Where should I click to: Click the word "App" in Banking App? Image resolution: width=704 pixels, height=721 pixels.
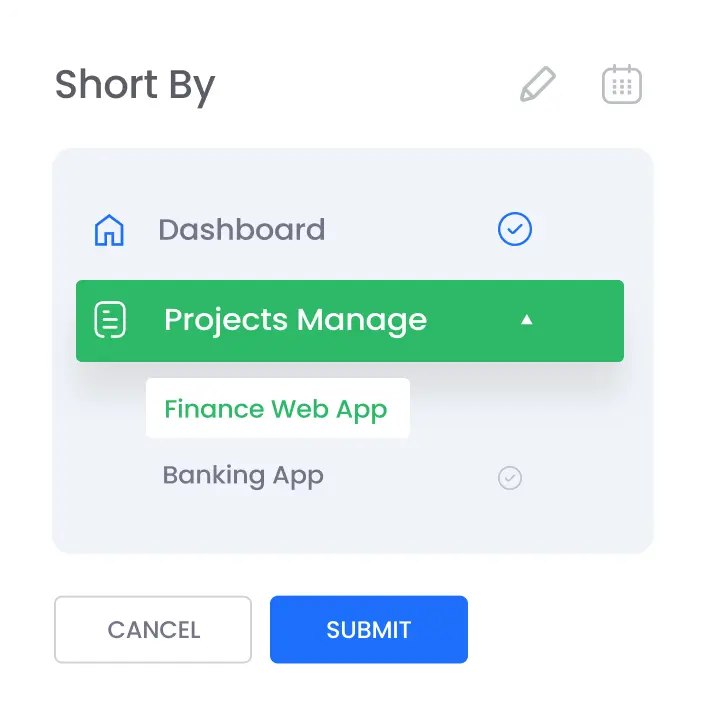click(298, 476)
